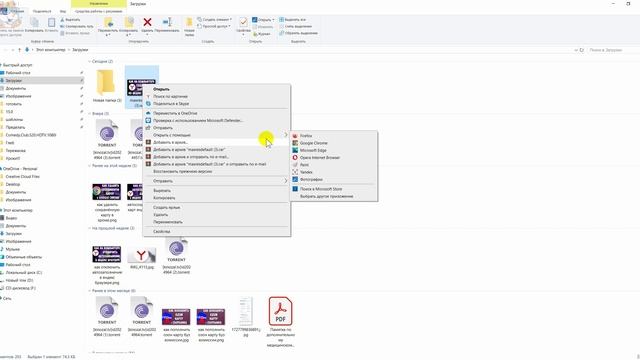Click Удалить in context menu
This screenshot has width=640, height=360.
point(160,215)
